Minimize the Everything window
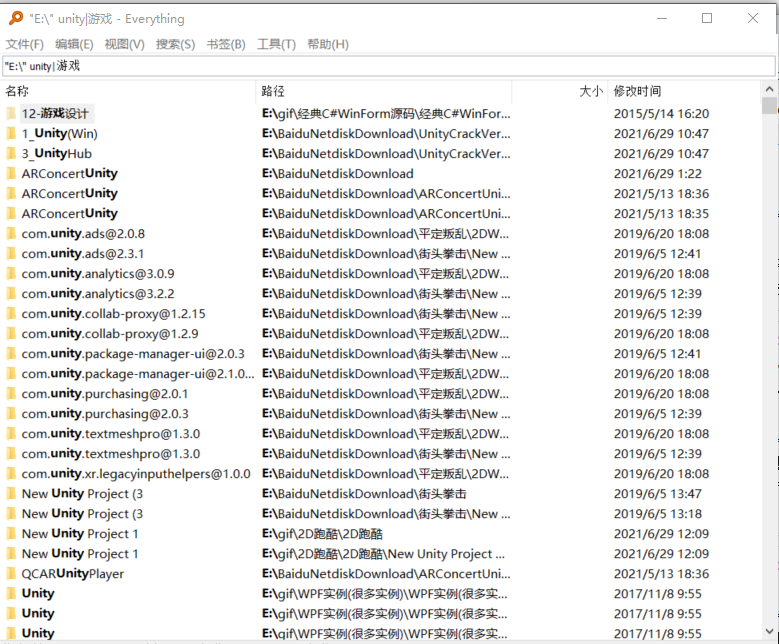779x644 pixels. 662,18
